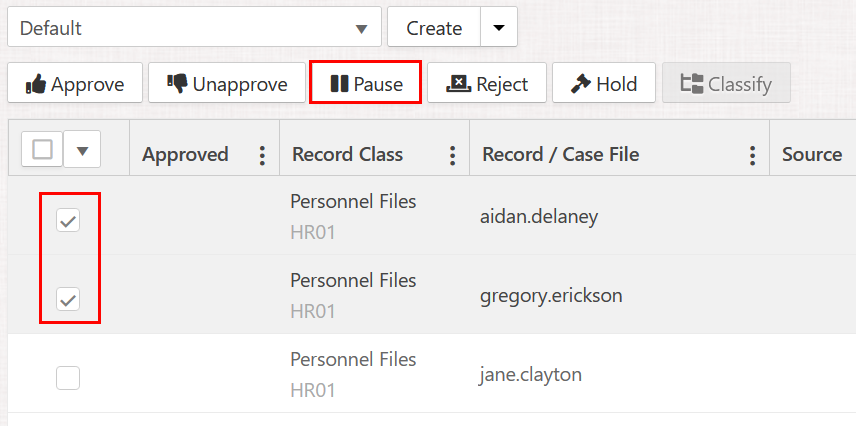This screenshot has height=426, width=856.
Task: Toggle the select-all header checkbox
Action: (43, 150)
